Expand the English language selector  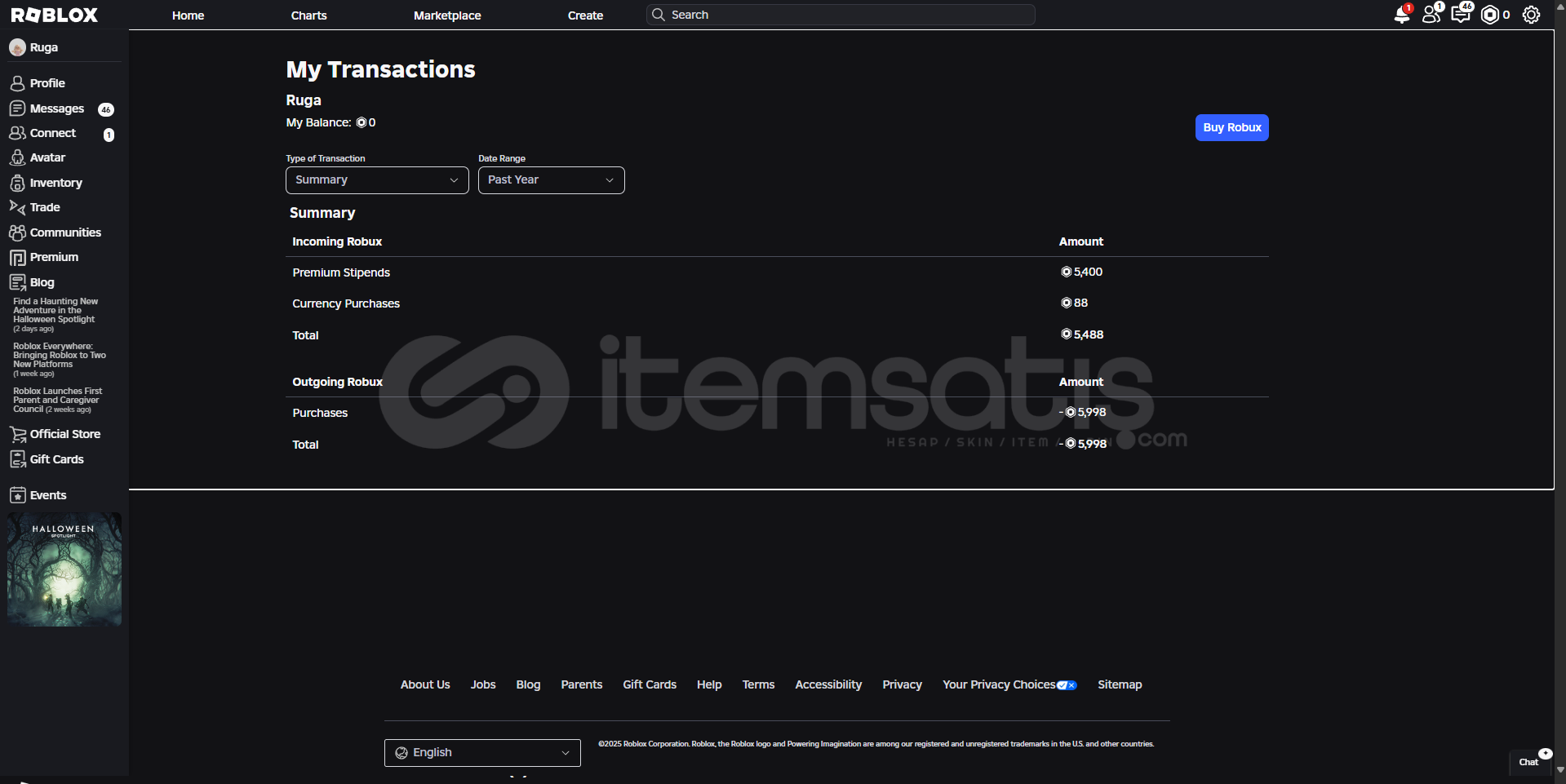pos(481,752)
